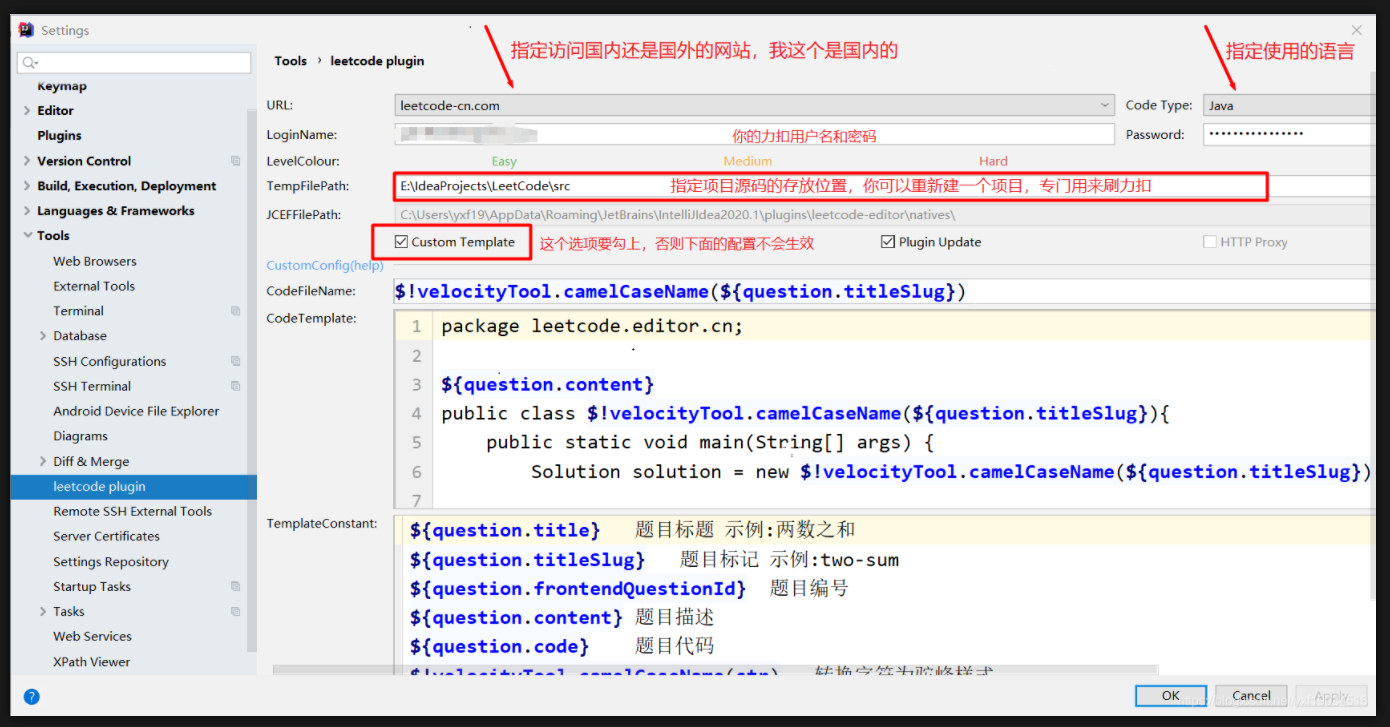The height and width of the screenshot is (727, 1390).
Task: Click the Apply button
Action: point(1332,695)
